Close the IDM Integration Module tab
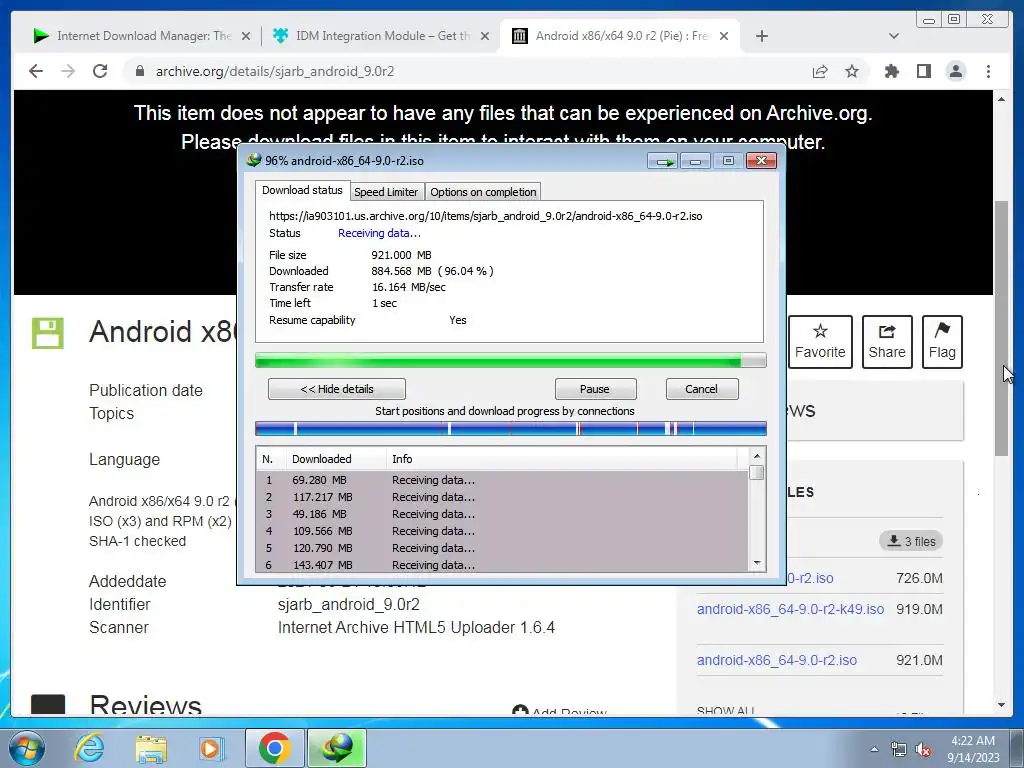Viewport: 1024px width, 768px height. coord(485,36)
